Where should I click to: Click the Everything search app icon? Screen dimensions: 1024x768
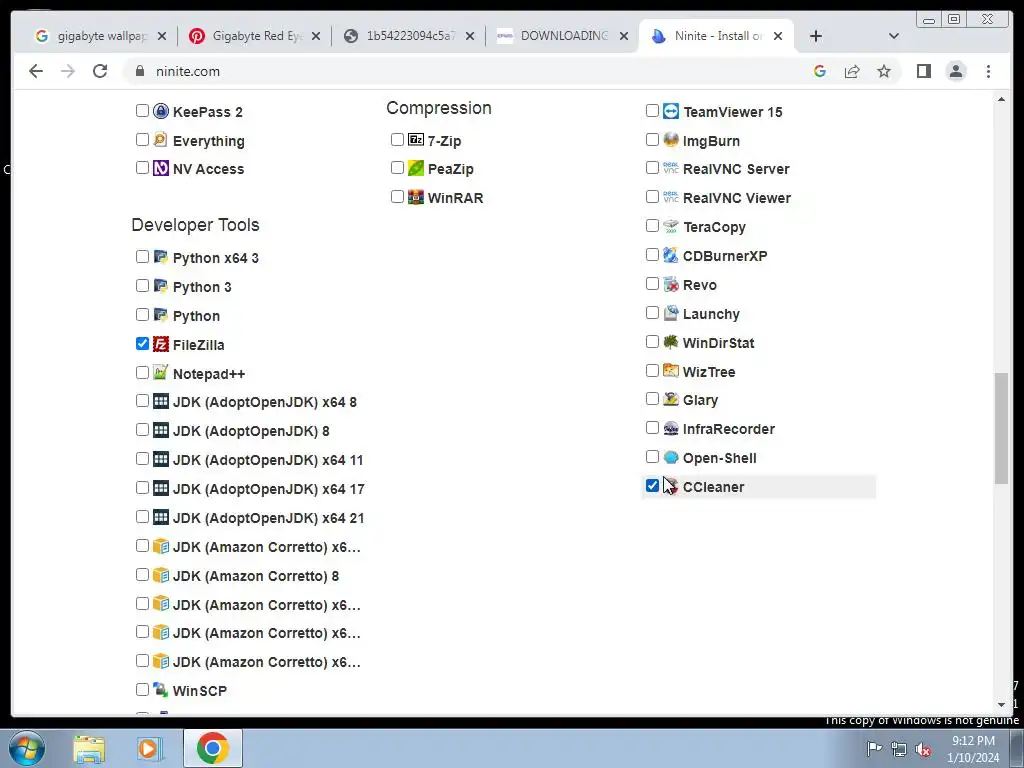pyautogui.click(x=161, y=140)
